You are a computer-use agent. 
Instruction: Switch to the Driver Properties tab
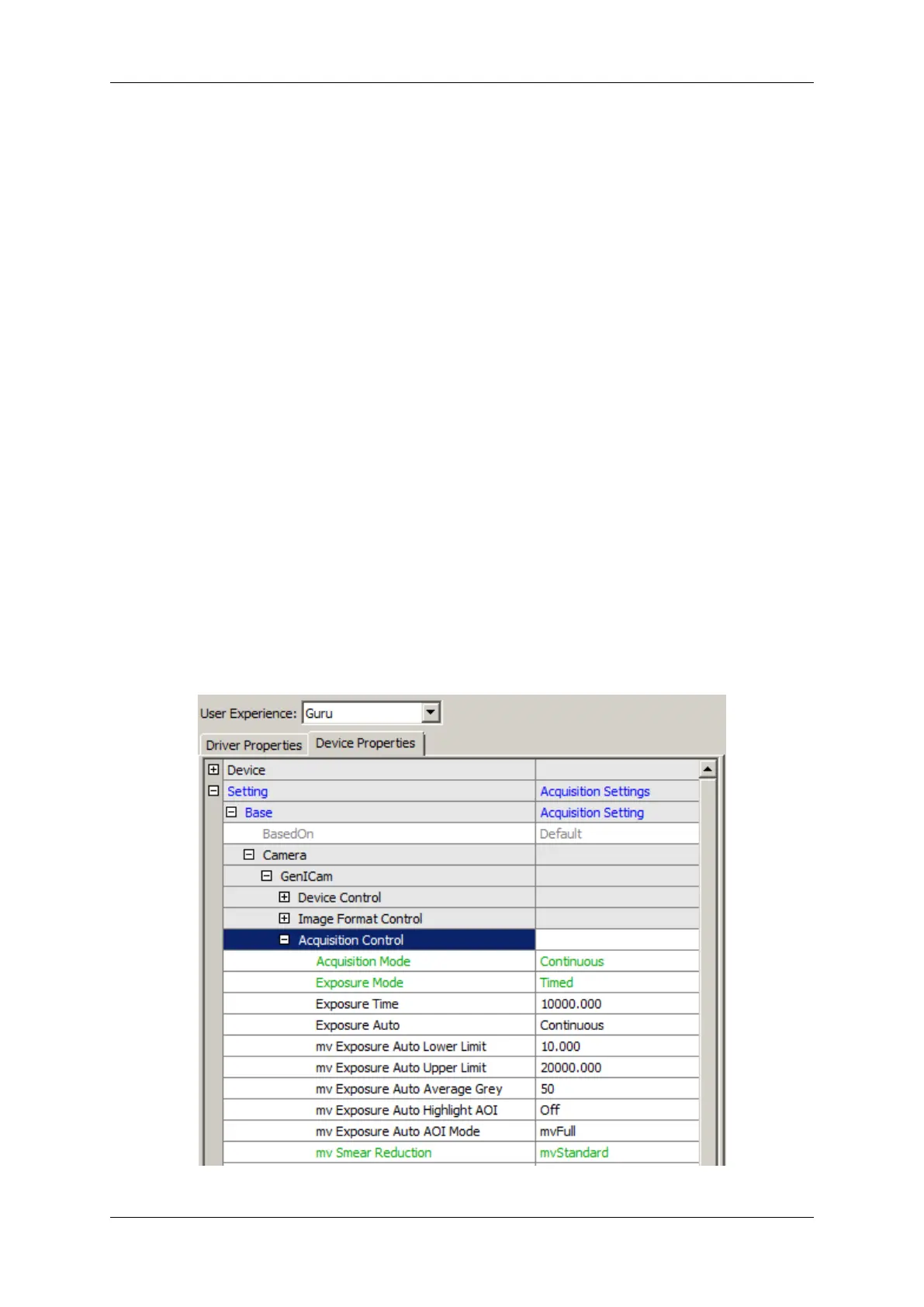point(254,745)
